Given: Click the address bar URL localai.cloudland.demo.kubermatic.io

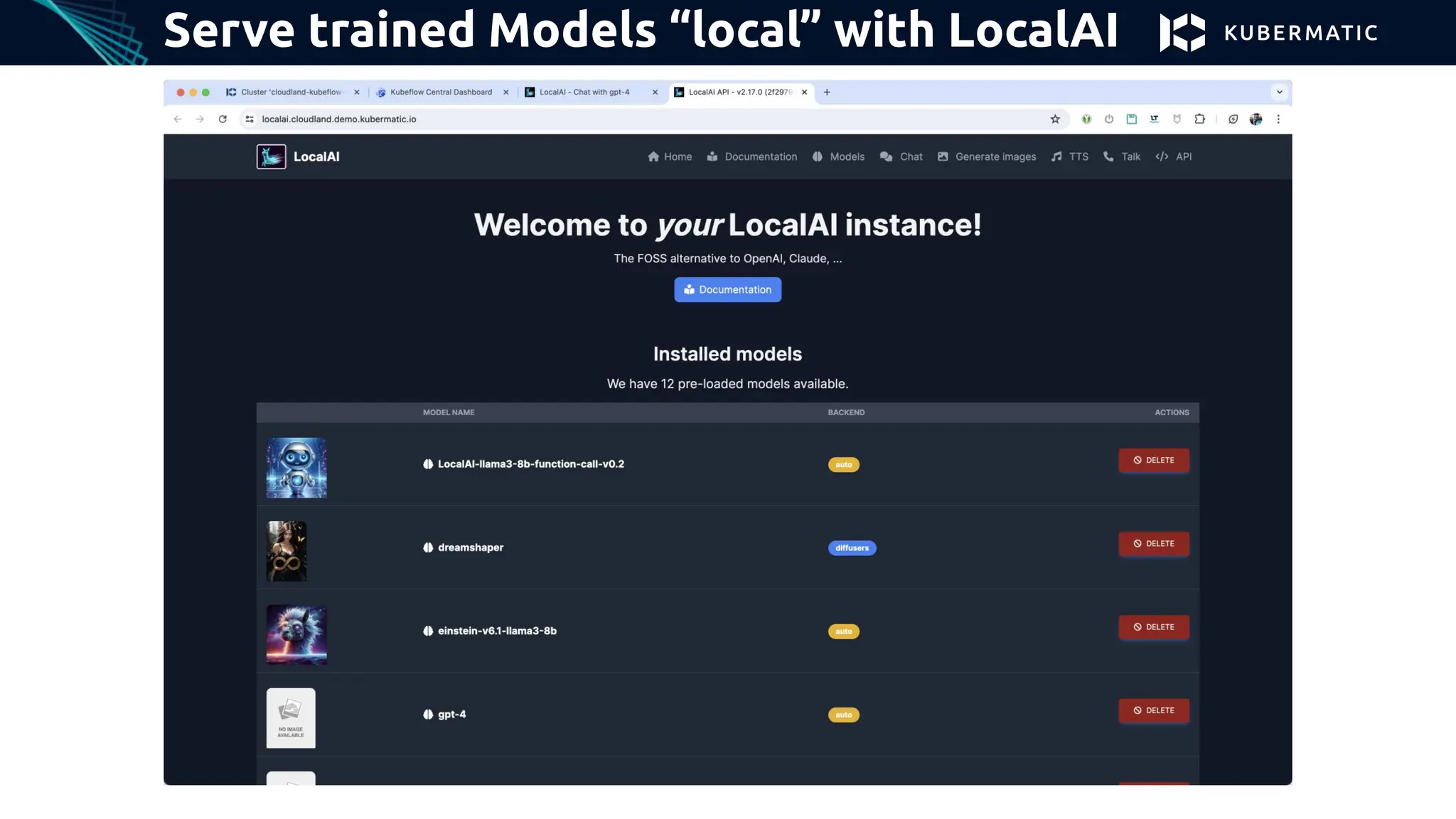Looking at the screenshot, I should click(x=339, y=119).
